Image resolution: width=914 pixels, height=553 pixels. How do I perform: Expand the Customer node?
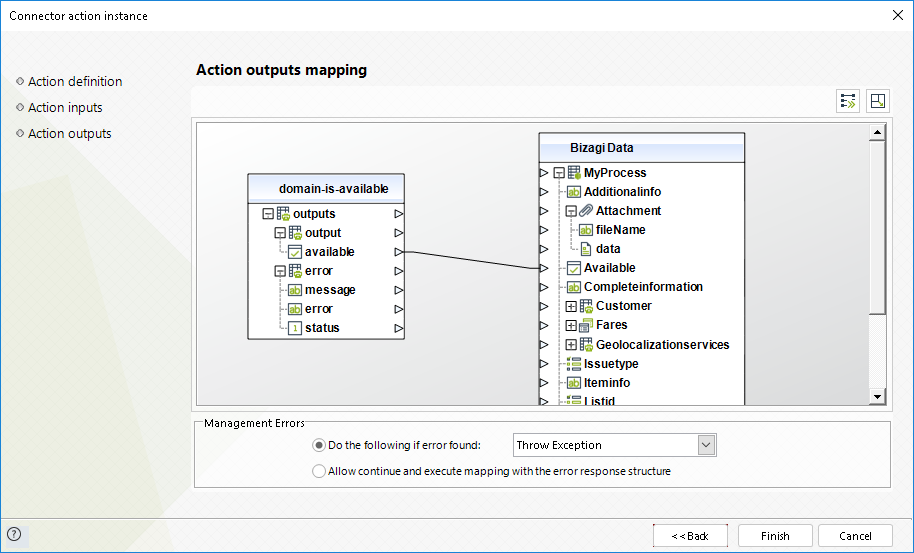tap(571, 307)
